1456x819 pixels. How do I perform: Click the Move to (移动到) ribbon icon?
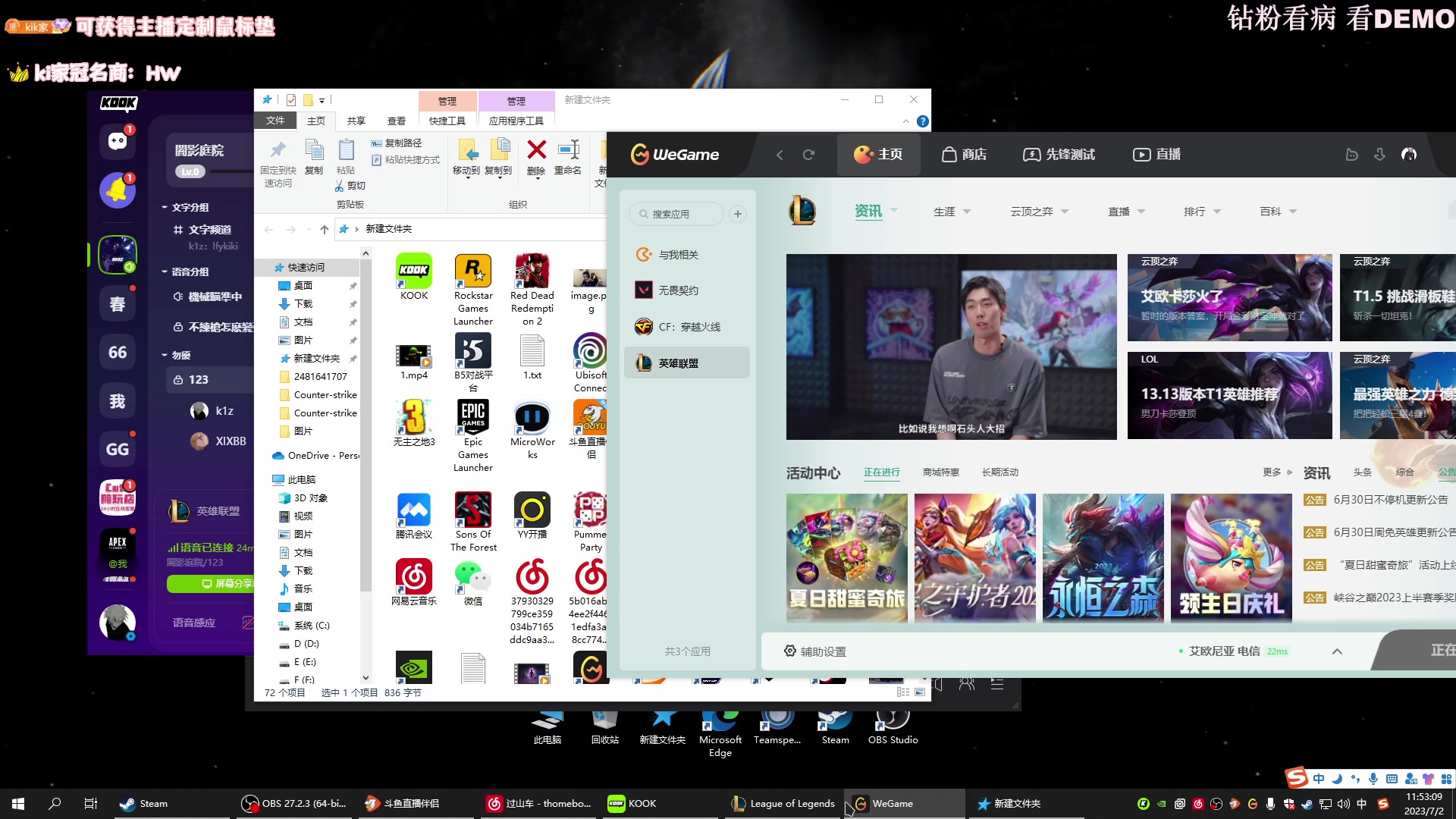[466, 157]
